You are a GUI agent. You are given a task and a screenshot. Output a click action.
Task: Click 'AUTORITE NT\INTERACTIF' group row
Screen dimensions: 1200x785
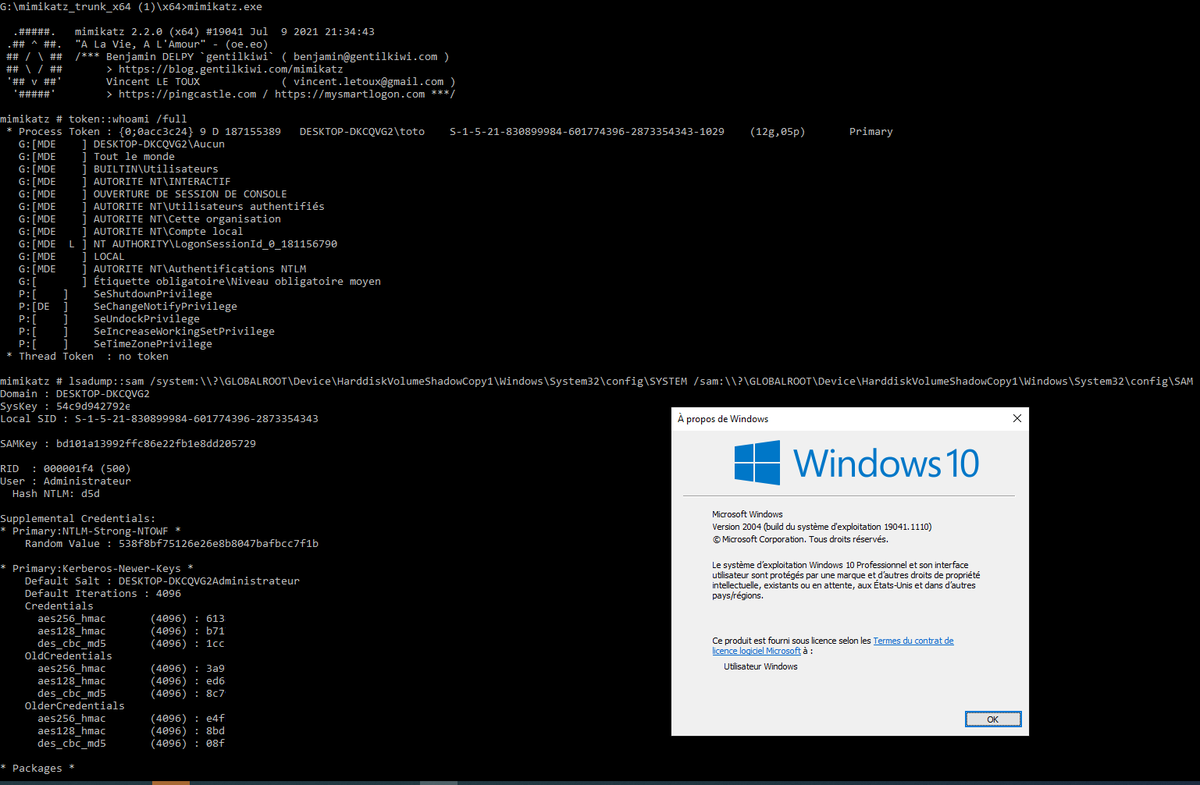point(125,182)
